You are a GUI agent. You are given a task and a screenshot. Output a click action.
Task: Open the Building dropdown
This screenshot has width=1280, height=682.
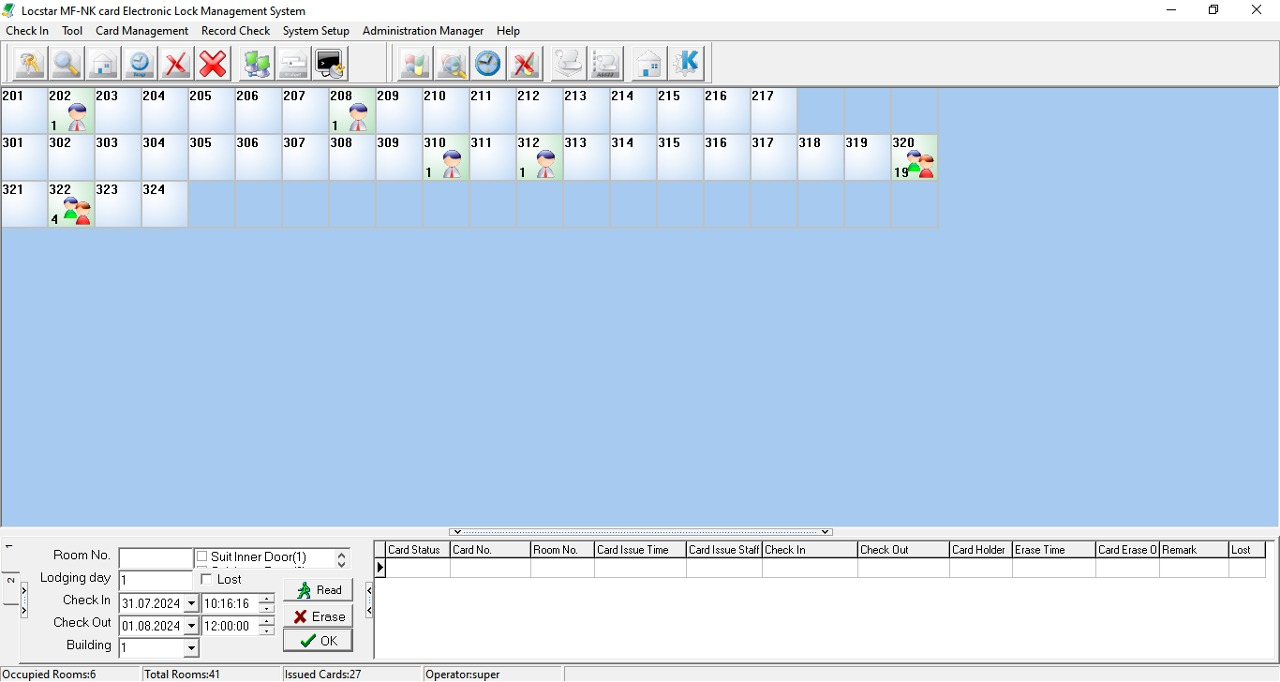coord(191,648)
